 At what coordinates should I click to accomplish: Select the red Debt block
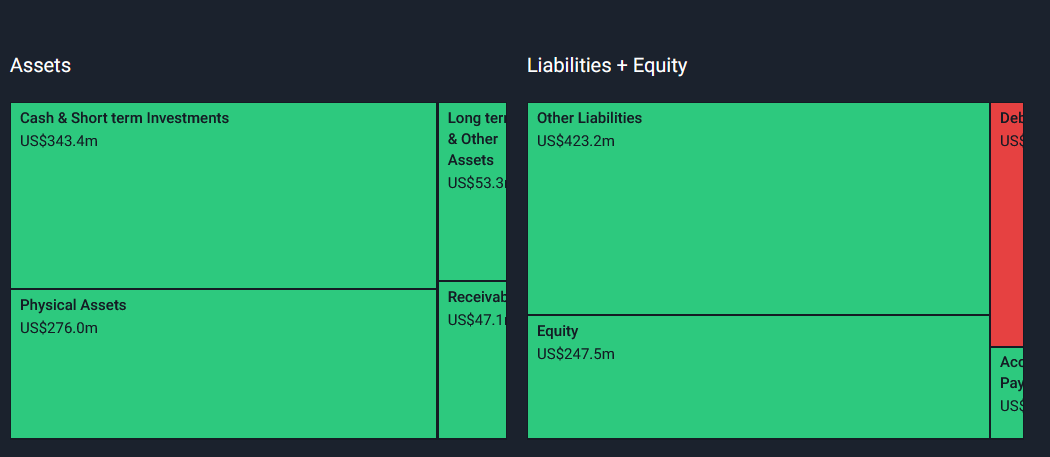tap(1007, 224)
